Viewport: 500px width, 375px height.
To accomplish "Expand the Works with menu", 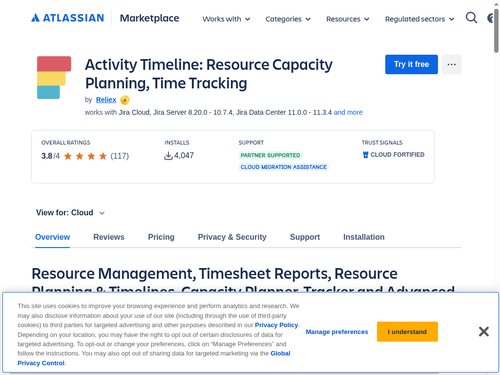I will click(x=226, y=19).
